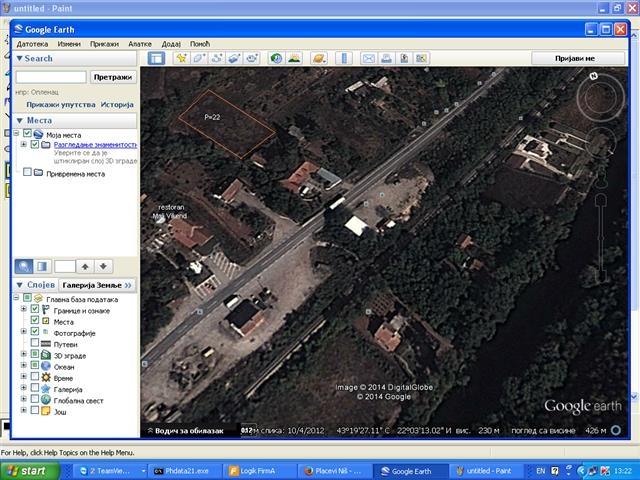Image resolution: width=640 pixels, height=480 pixels.
Task: Click the 3D buildings layer icon
Action: coord(46,356)
